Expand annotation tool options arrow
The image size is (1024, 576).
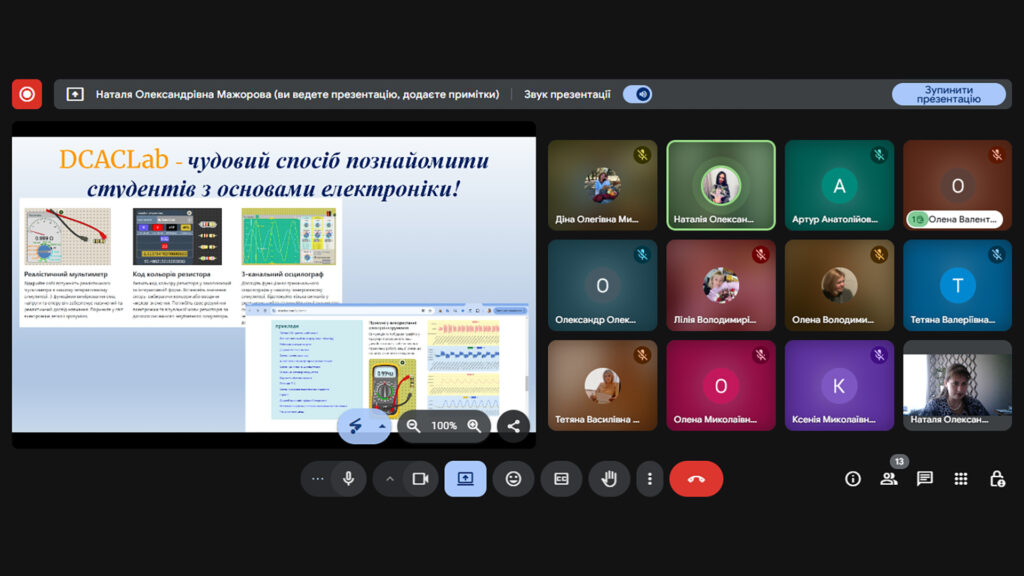click(382, 426)
